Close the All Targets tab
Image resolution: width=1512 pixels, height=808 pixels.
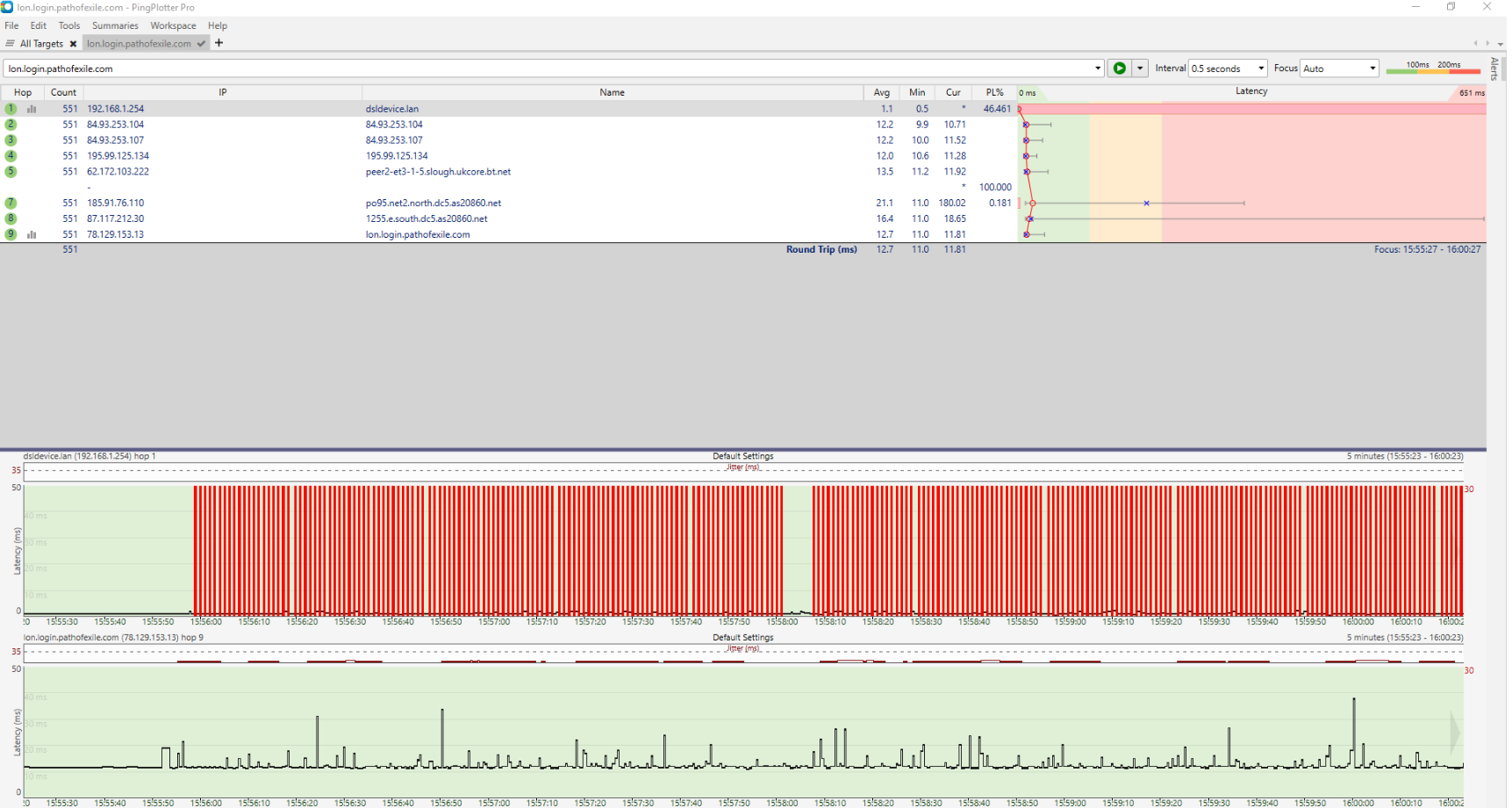tap(73, 44)
